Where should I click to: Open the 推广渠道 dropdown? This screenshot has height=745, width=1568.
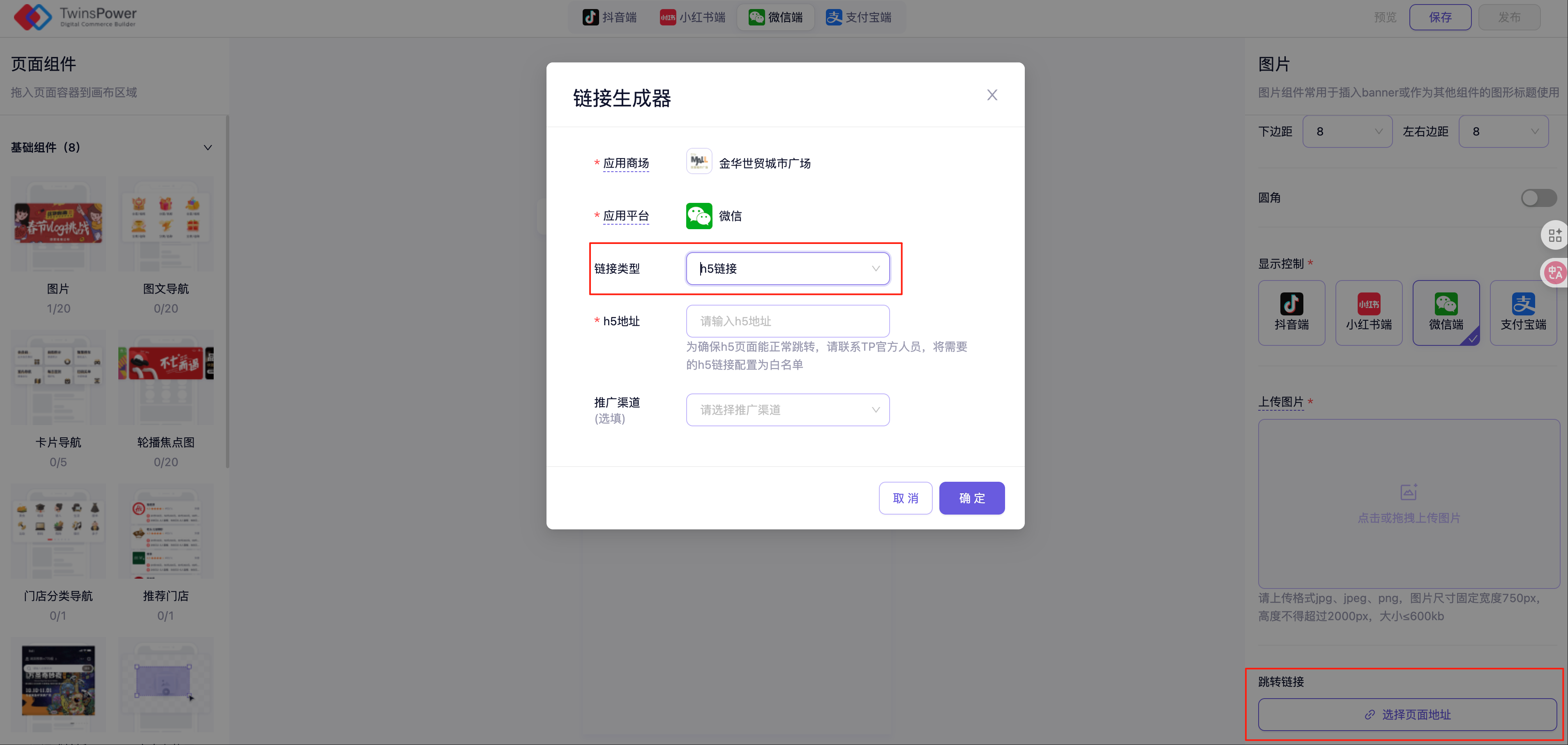(x=788, y=410)
